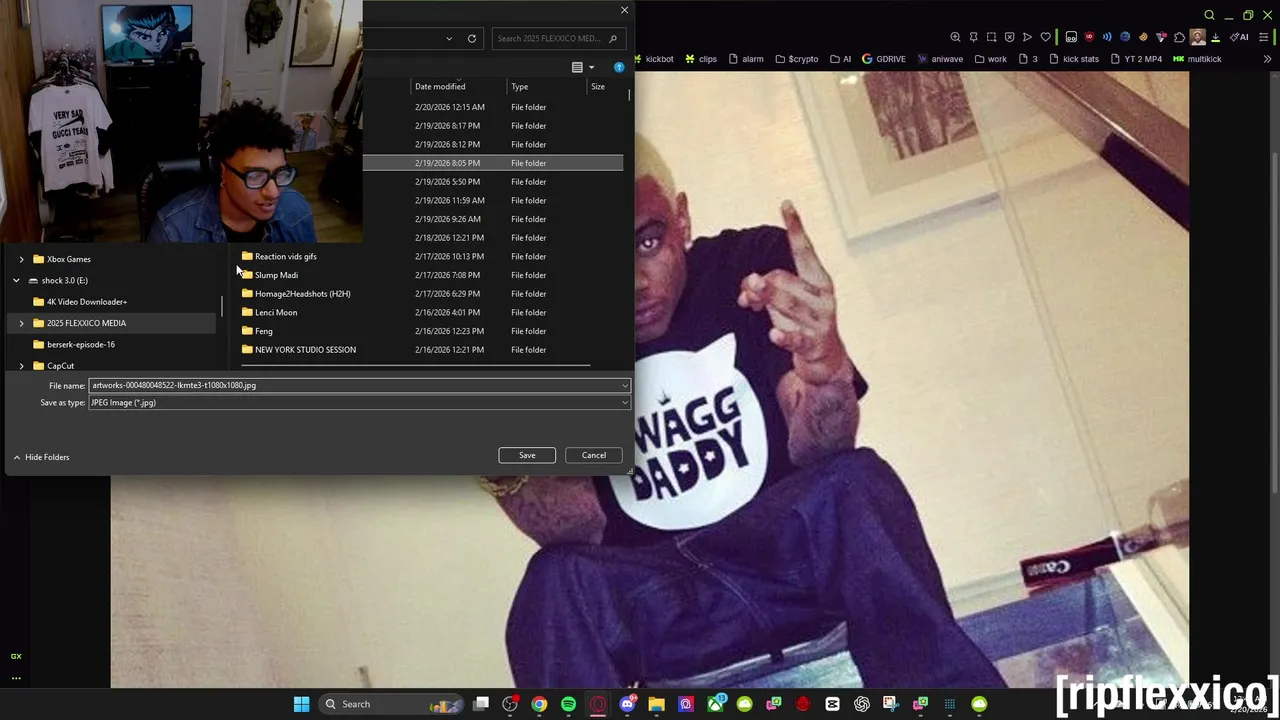This screenshot has width=1280, height=720.
Task: Expand the CapCut tree node
Action: pyautogui.click(x=21, y=366)
